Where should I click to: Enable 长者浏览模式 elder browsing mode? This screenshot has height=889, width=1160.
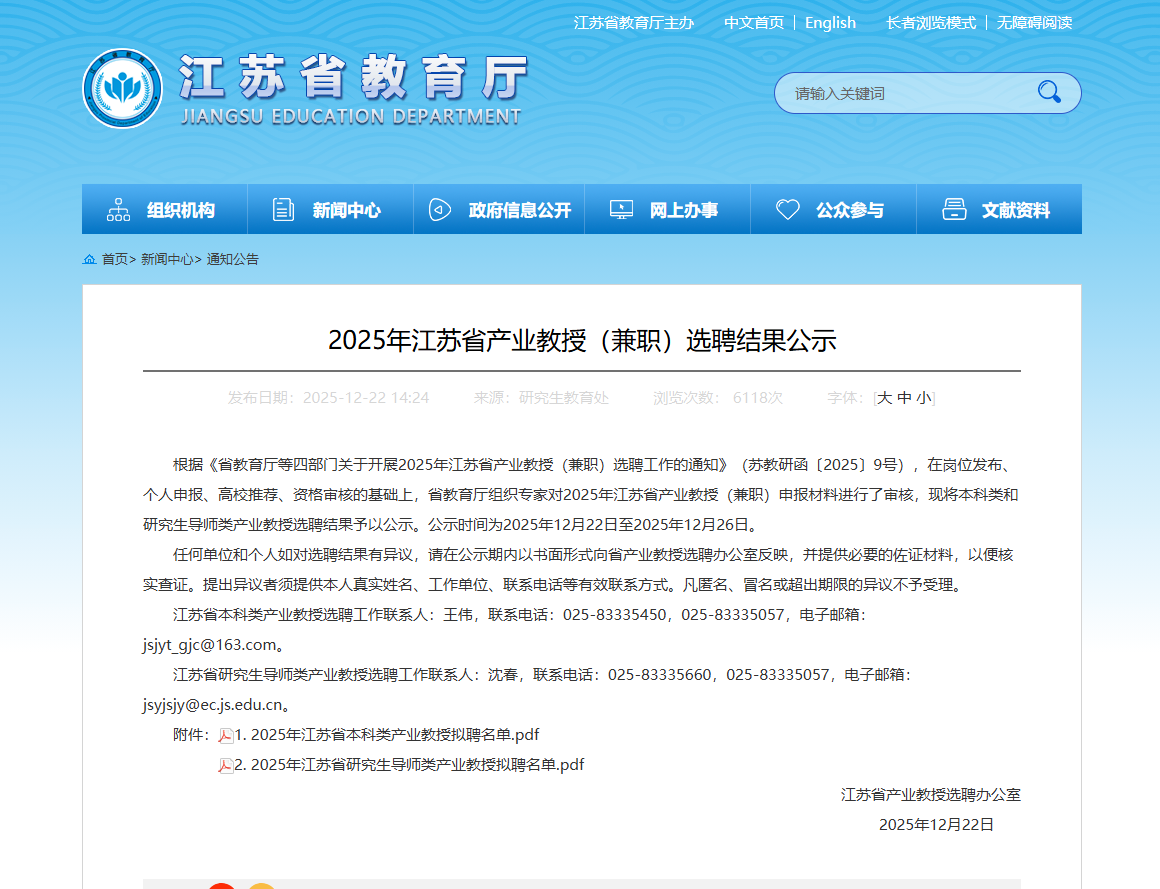(x=930, y=22)
